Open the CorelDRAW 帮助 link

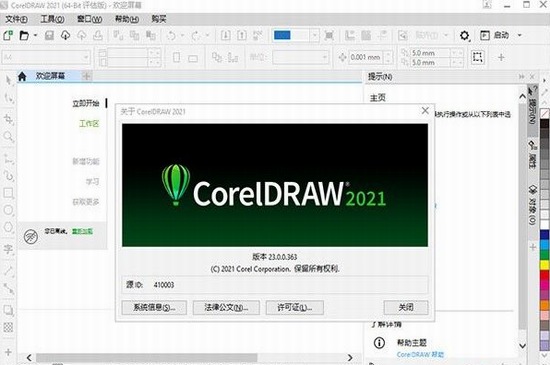[x=420, y=354]
